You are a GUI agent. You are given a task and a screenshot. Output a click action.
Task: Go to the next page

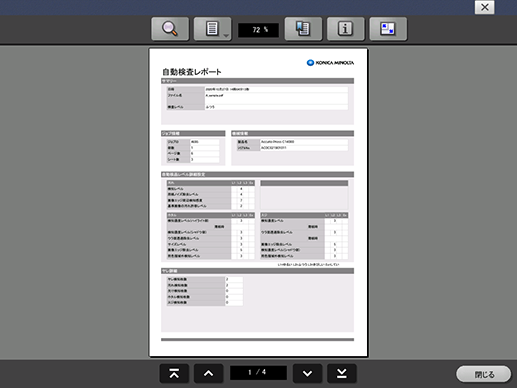tap(308, 373)
